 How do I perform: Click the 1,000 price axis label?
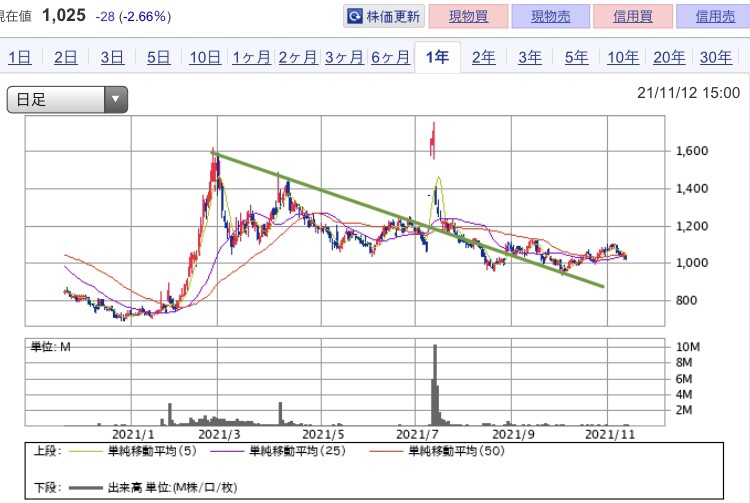tap(692, 262)
